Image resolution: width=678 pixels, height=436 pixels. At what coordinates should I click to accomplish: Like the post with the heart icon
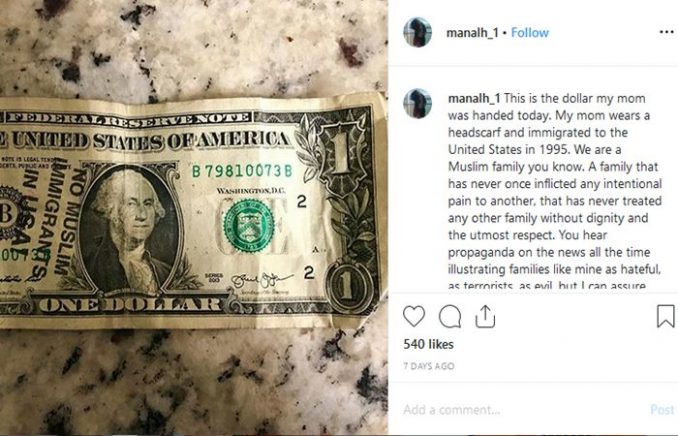point(414,316)
